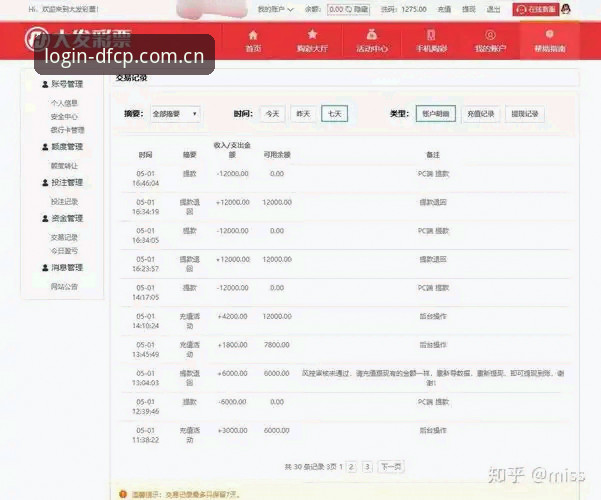This screenshot has height=500, width=601.
Task: Click the -6000.00 amount cell
Action: coord(232,402)
